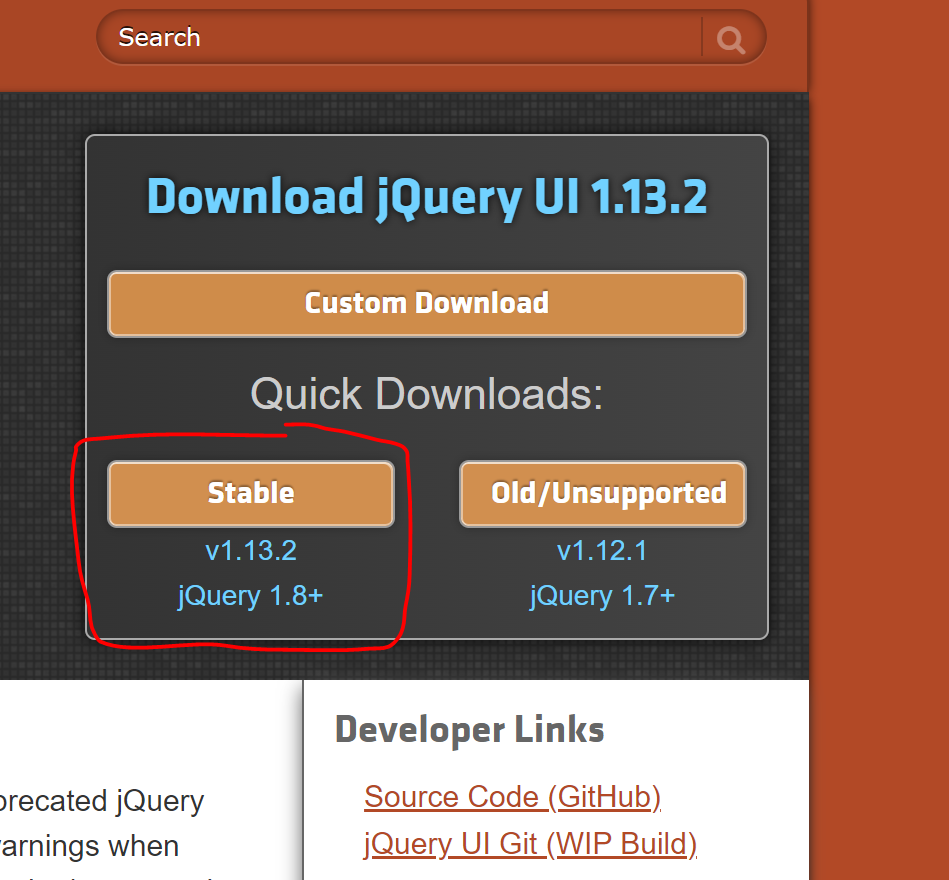Follow the v1.12.1 version link
Image resolution: width=949 pixels, height=880 pixels.
pos(602,551)
